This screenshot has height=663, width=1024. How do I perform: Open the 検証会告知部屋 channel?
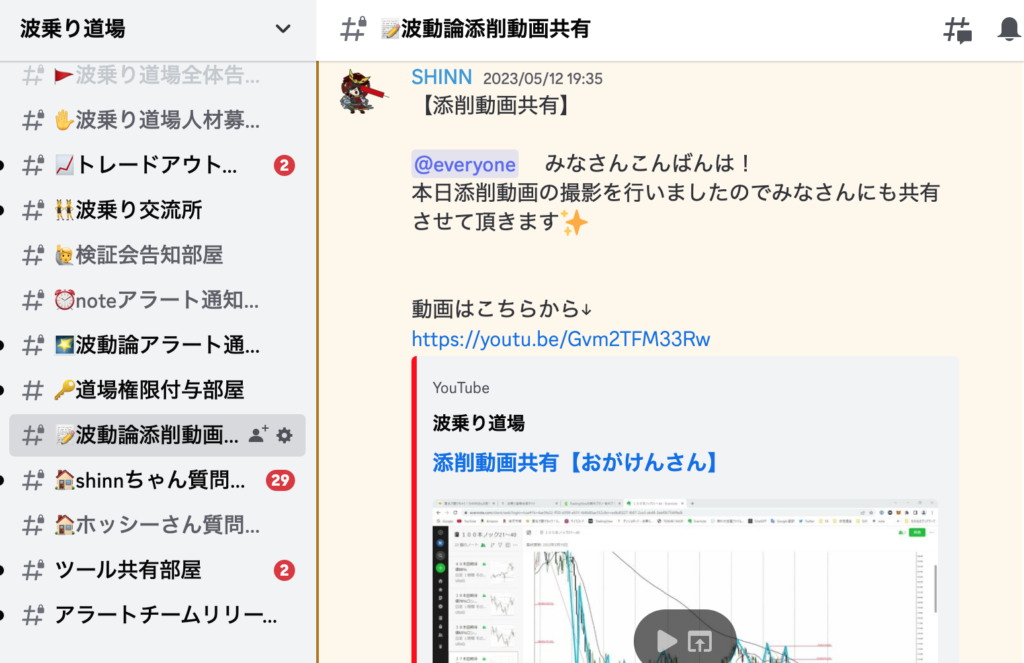pyautogui.click(x=157, y=255)
